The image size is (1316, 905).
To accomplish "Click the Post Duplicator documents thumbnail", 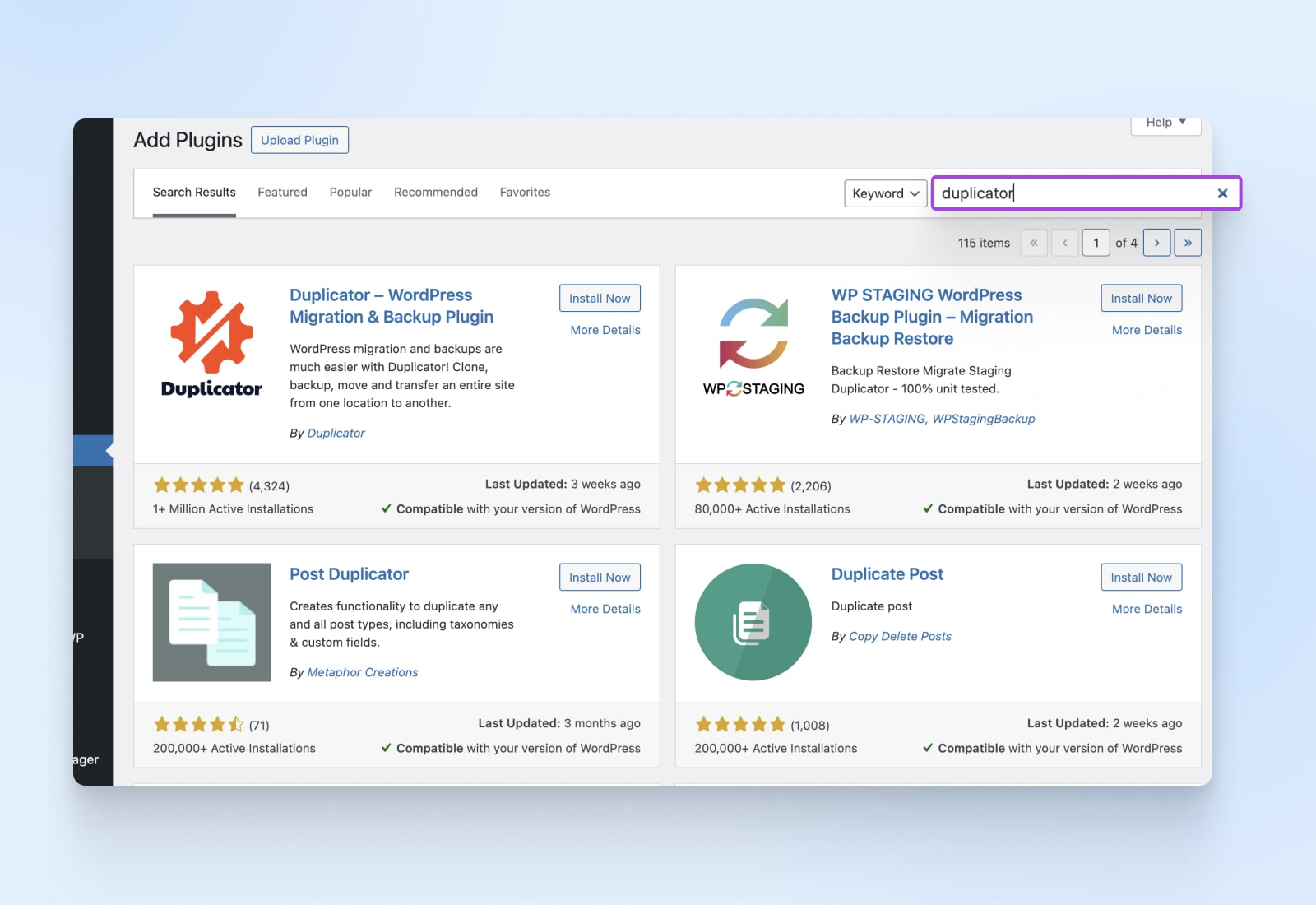I will click(x=211, y=622).
